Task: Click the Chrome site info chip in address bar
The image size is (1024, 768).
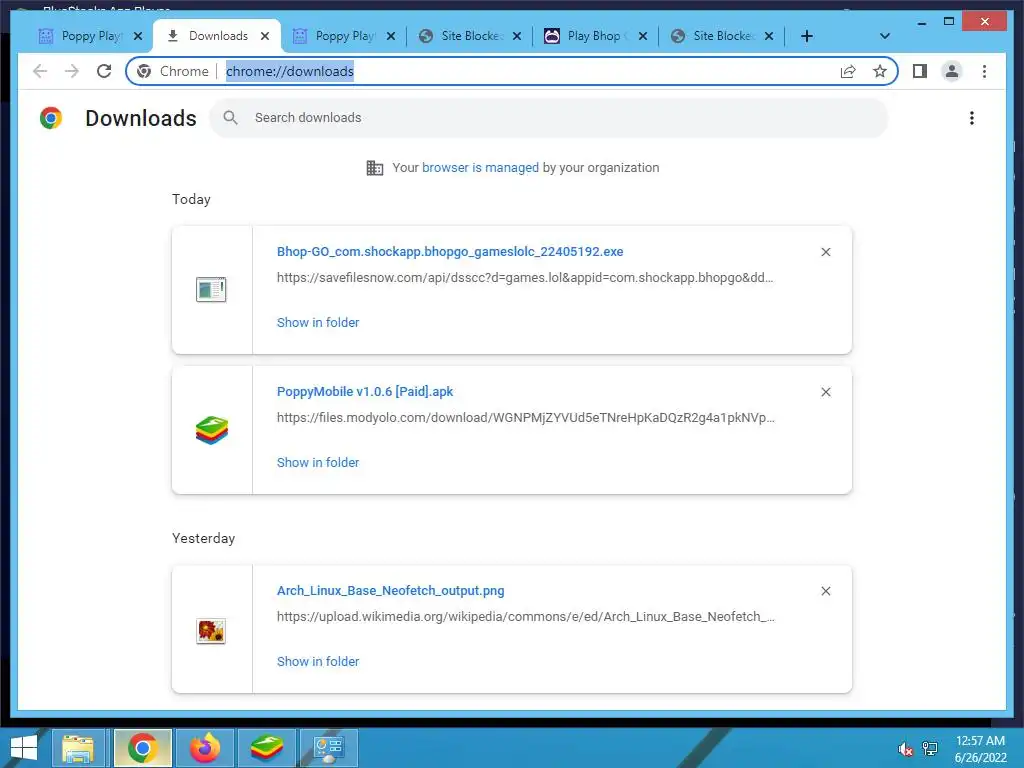Action: 172,71
